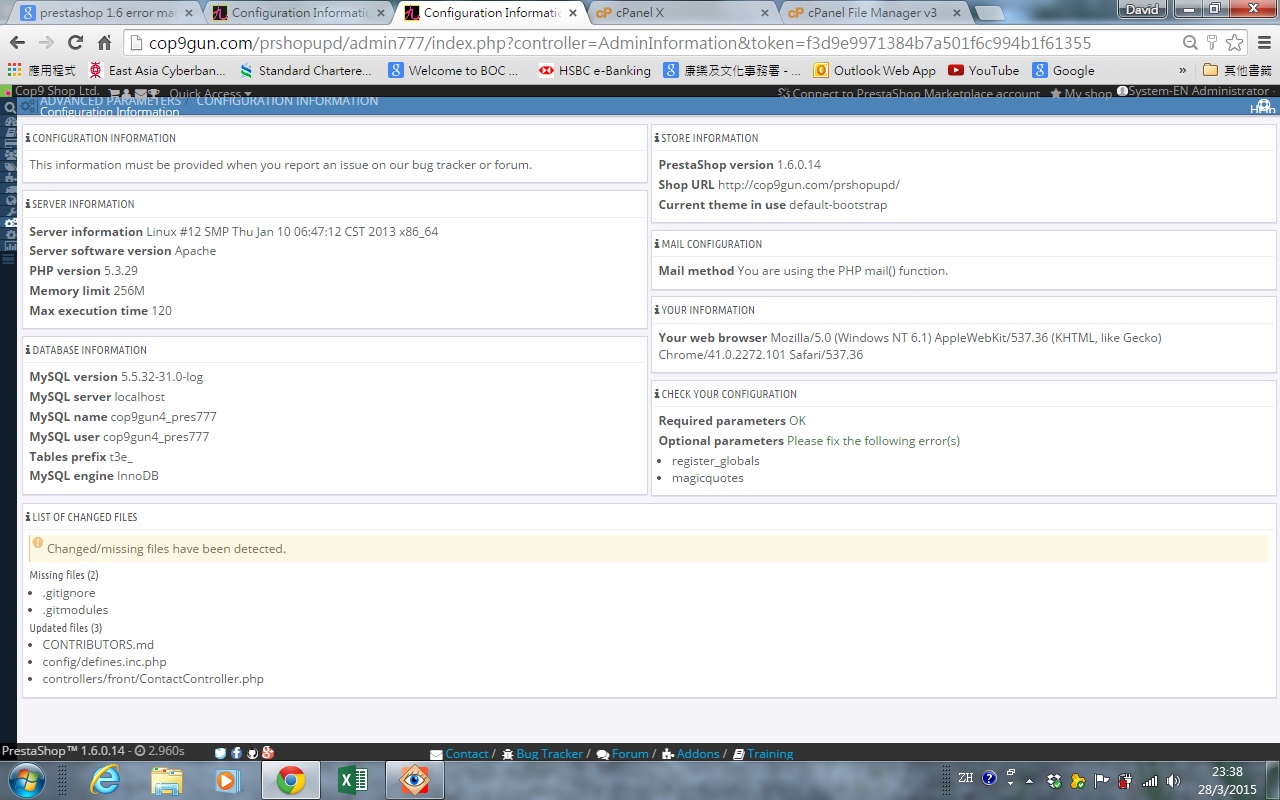Open the Addons footer link
This screenshot has height=800, width=1280.
click(x=690, y=754)
